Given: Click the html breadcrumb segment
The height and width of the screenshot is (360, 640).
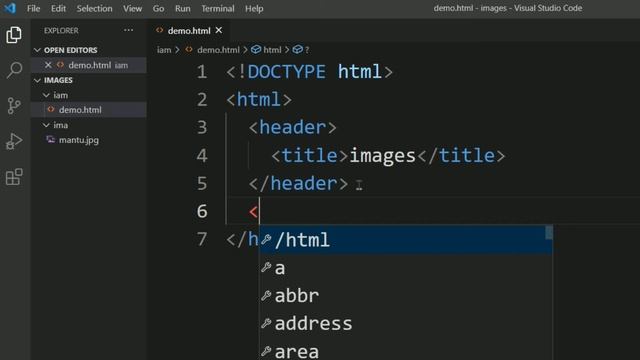Looking at the screenshot, I should click(x=272, y=50).
